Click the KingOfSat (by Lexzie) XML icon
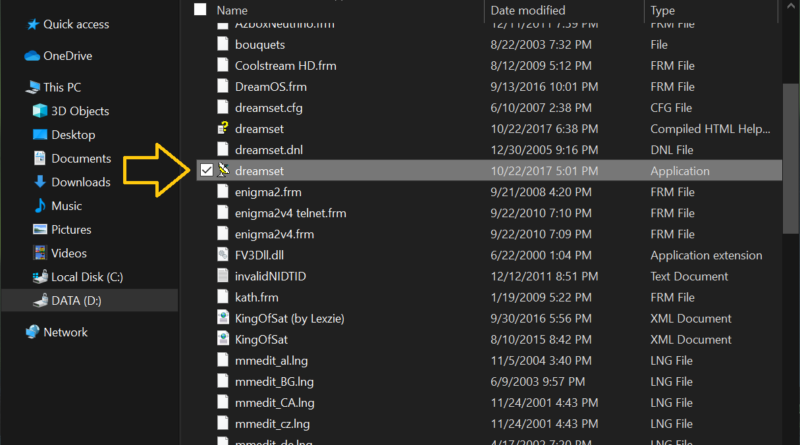This screenshot has width=800, height=445. point(224,318)
